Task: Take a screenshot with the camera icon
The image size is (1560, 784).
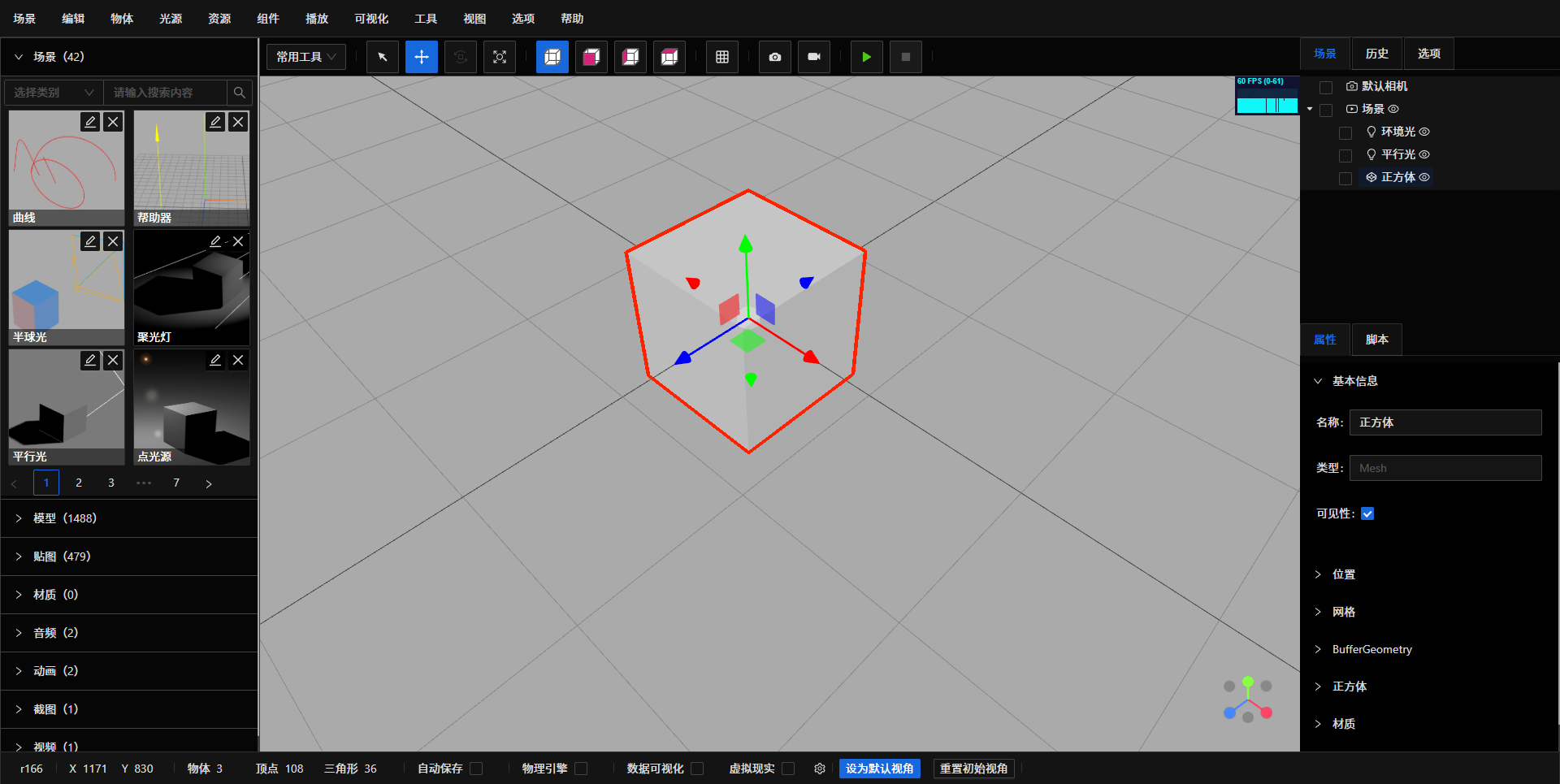Action: pyautogui.click(x=773, y=57)
